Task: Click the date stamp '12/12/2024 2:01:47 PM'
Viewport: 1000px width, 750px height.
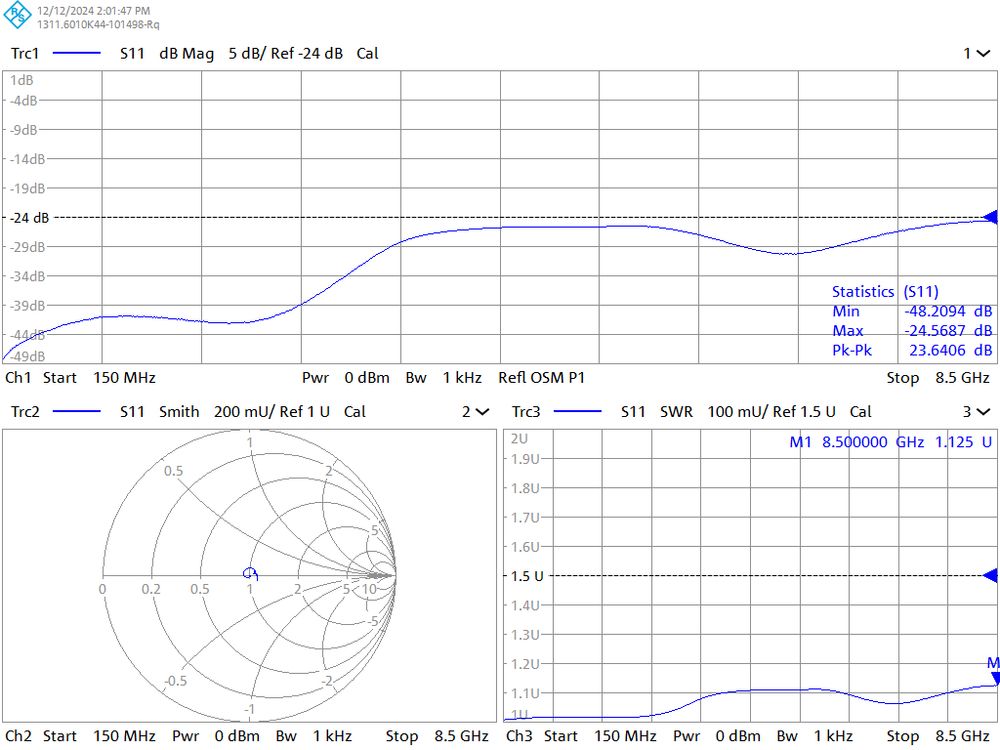Action: (x=94, y=11)
